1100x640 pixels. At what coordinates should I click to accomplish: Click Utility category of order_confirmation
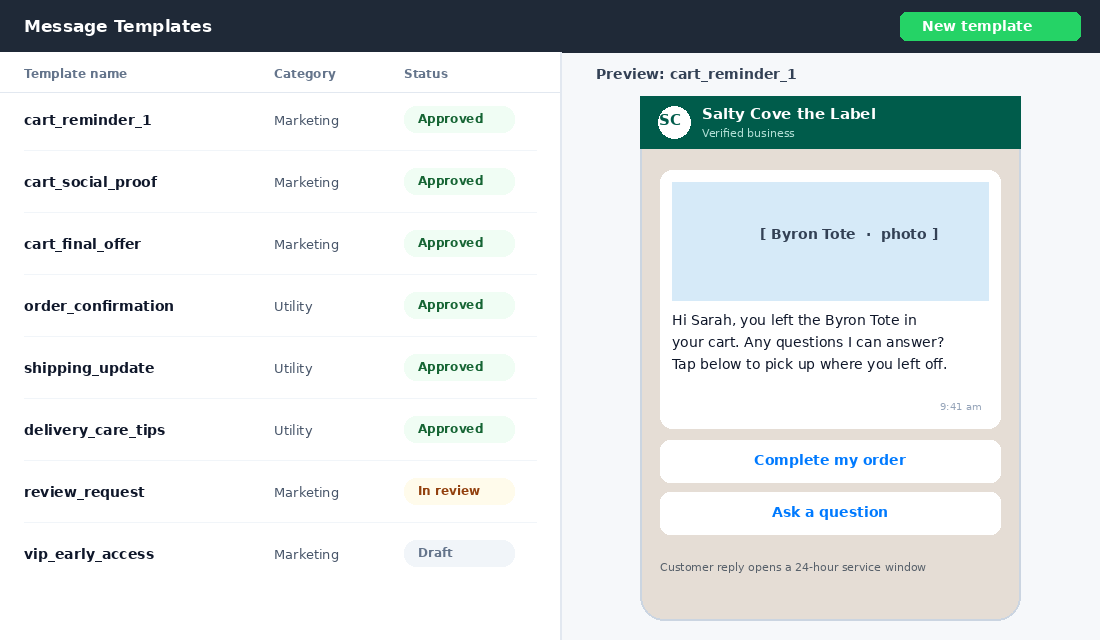tap(293, 307)
